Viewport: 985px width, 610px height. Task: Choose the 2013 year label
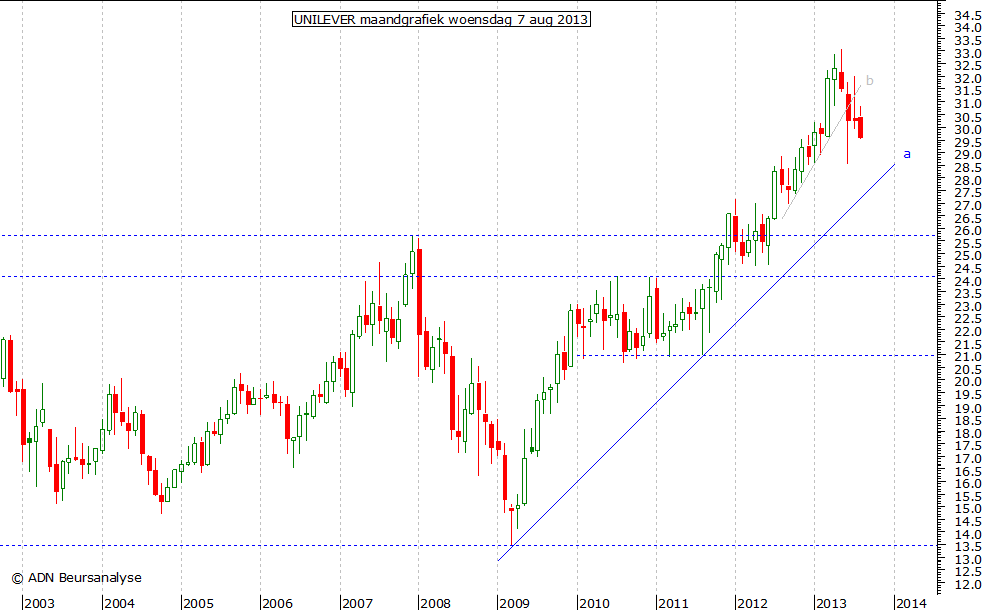[832, 603]
